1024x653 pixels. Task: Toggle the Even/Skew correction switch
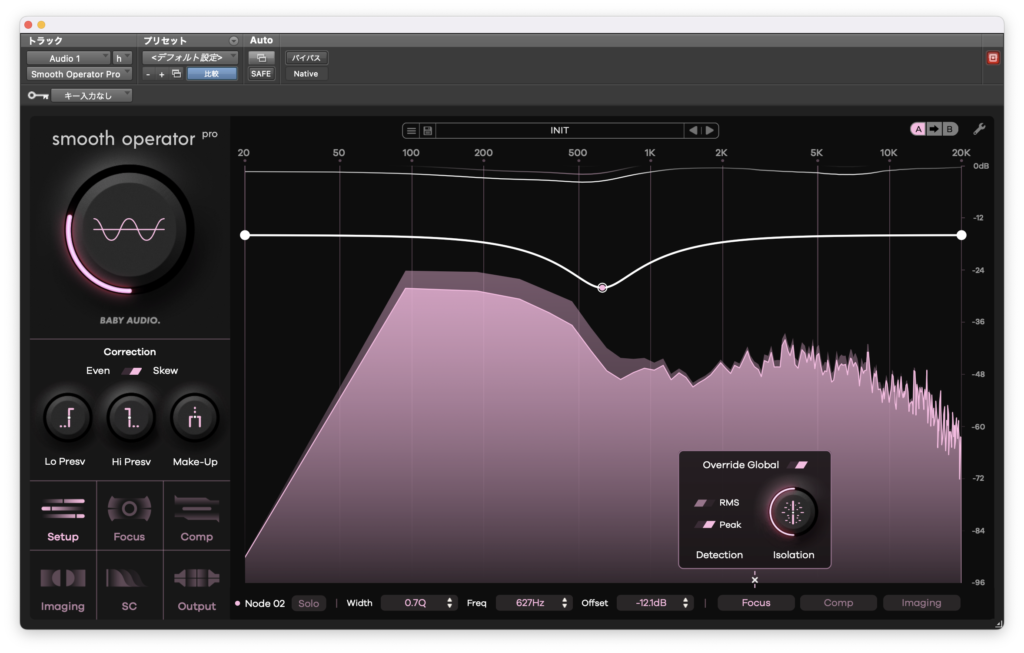132,371
